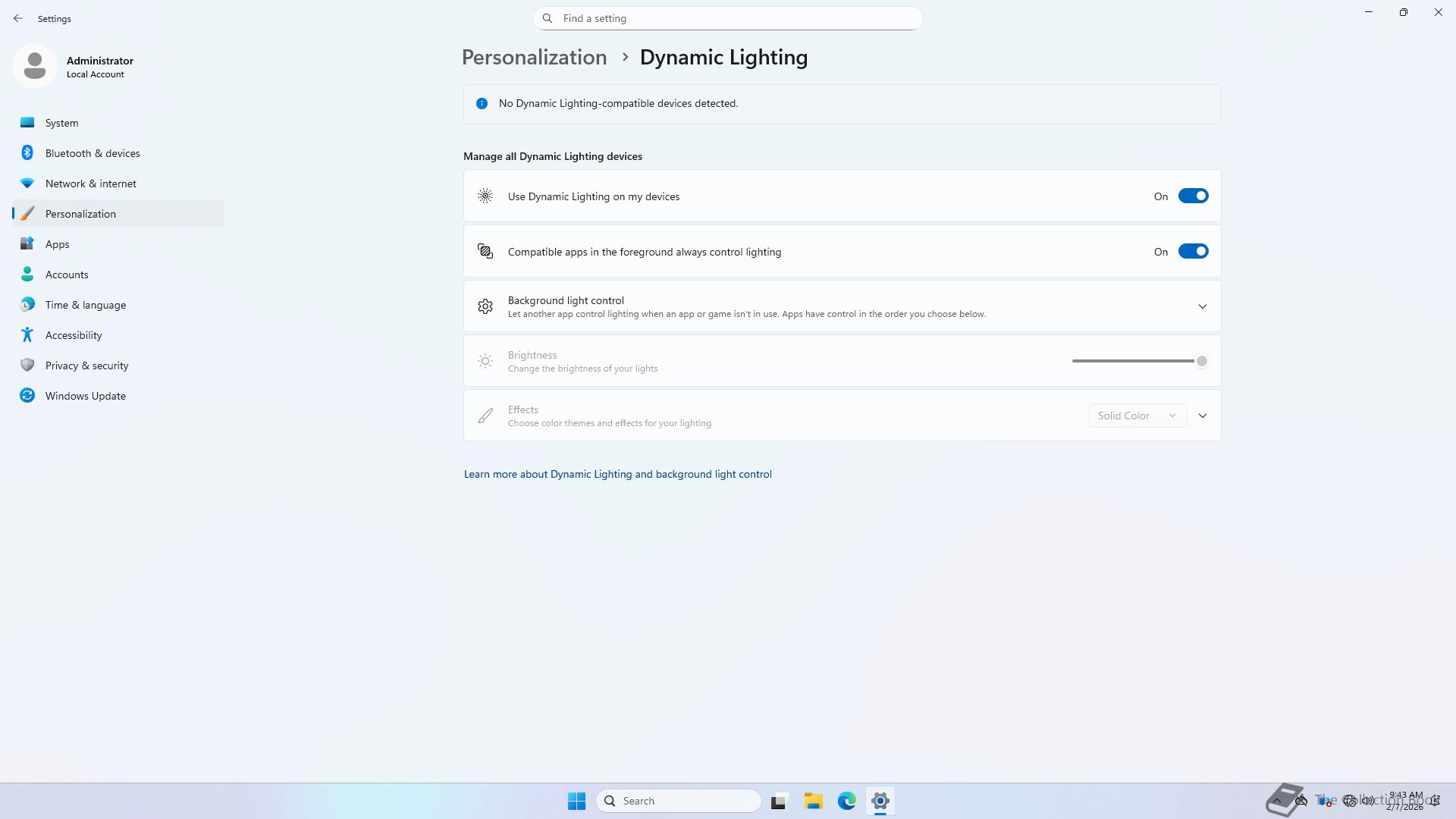Turn off Use Dynamic Lighting on my devices
This screenshot has height=819, width=1456.
point(1193,196)
